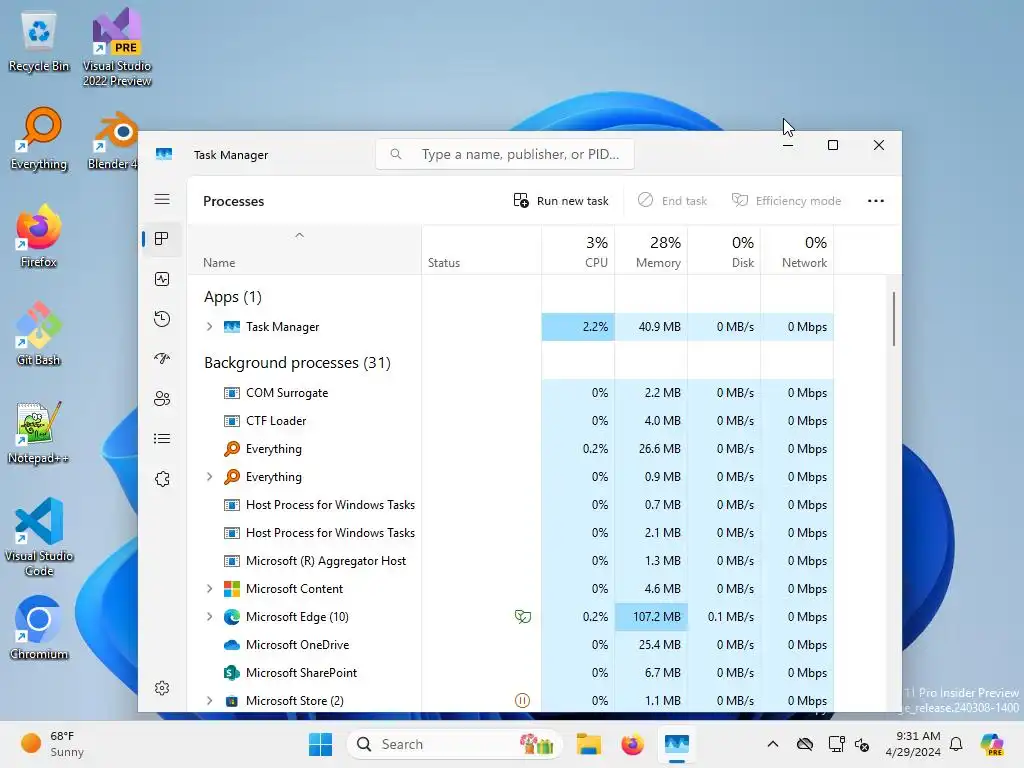
Task: Select the Notepad++ desktop shortcut
Action: tap(39, 432)
